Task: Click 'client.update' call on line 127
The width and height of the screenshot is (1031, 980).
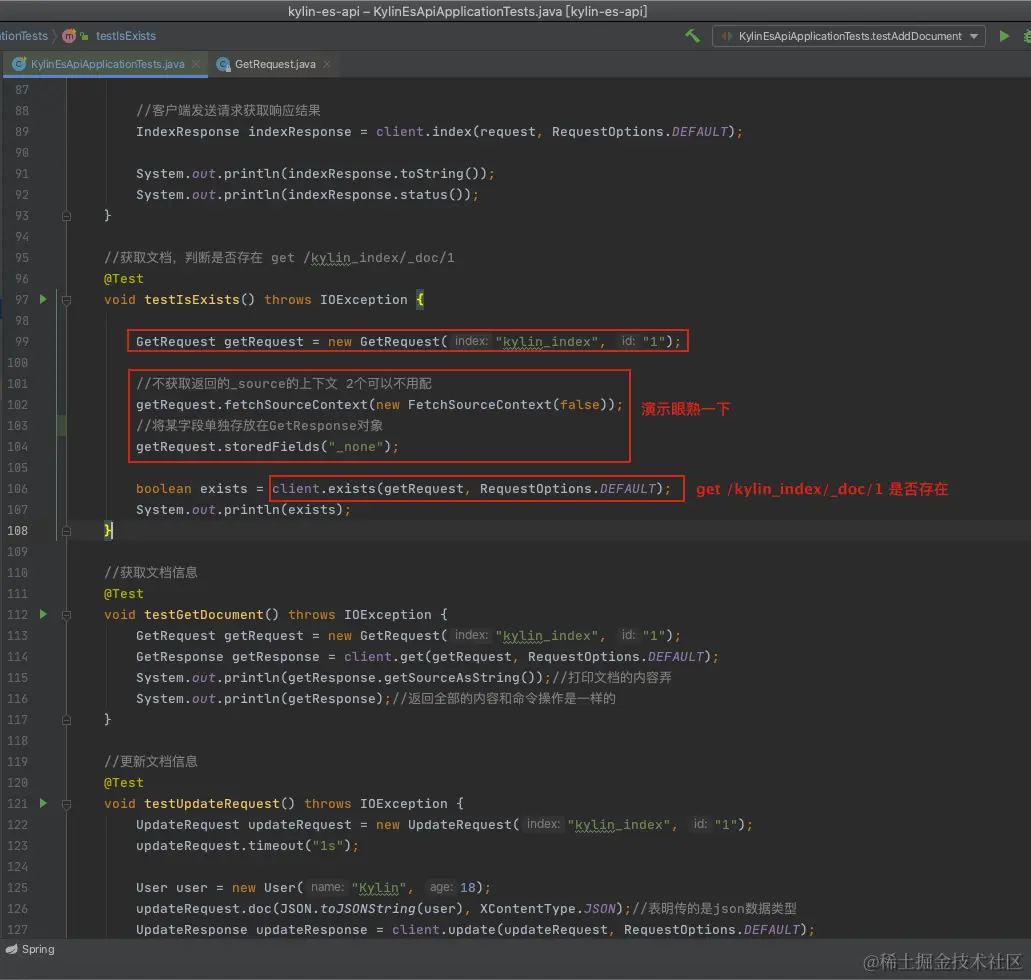Action: [x=444, y=929]
